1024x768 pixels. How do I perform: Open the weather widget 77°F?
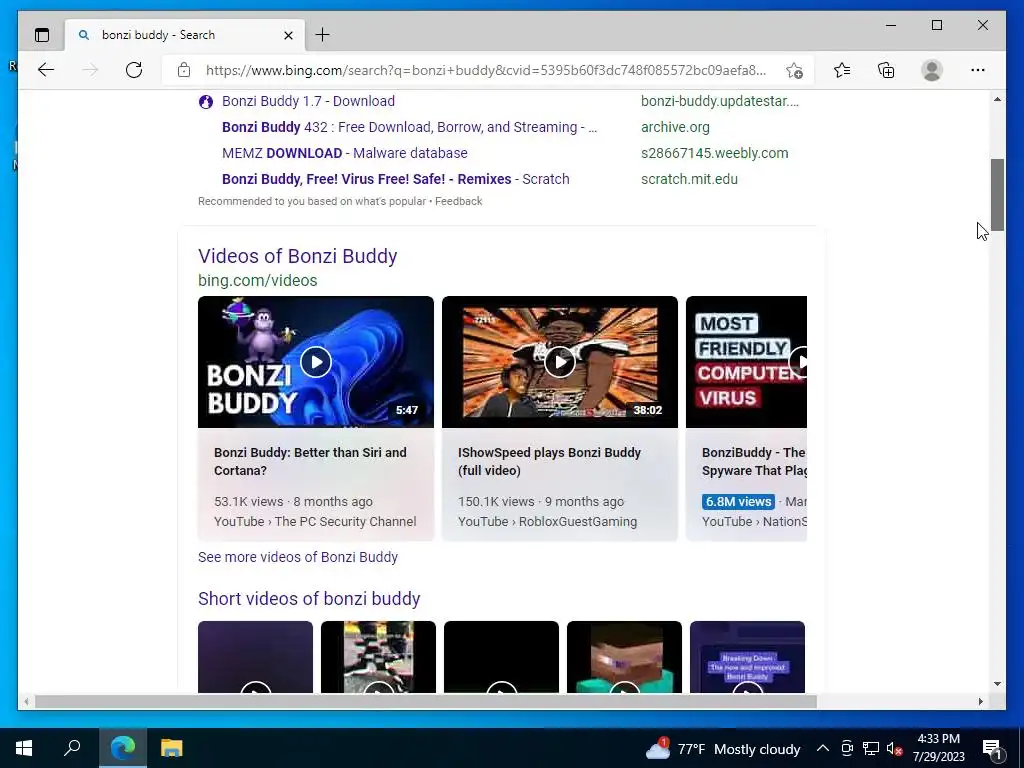pyautogui.click(x=723, y=749)
